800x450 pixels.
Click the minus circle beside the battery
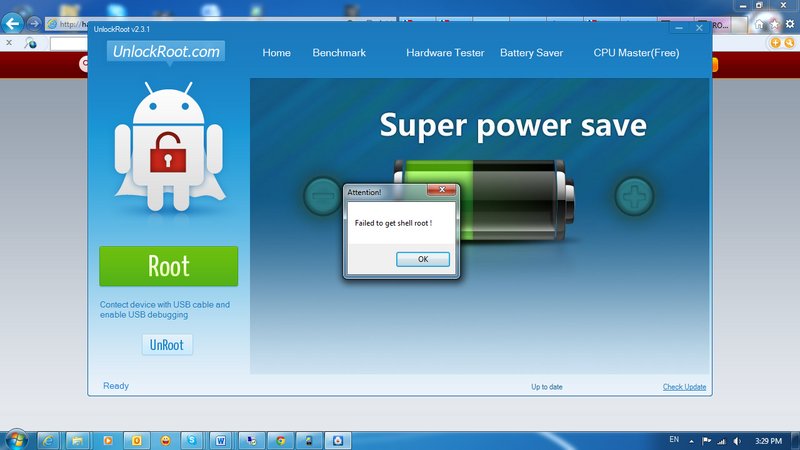pos(322,197)
